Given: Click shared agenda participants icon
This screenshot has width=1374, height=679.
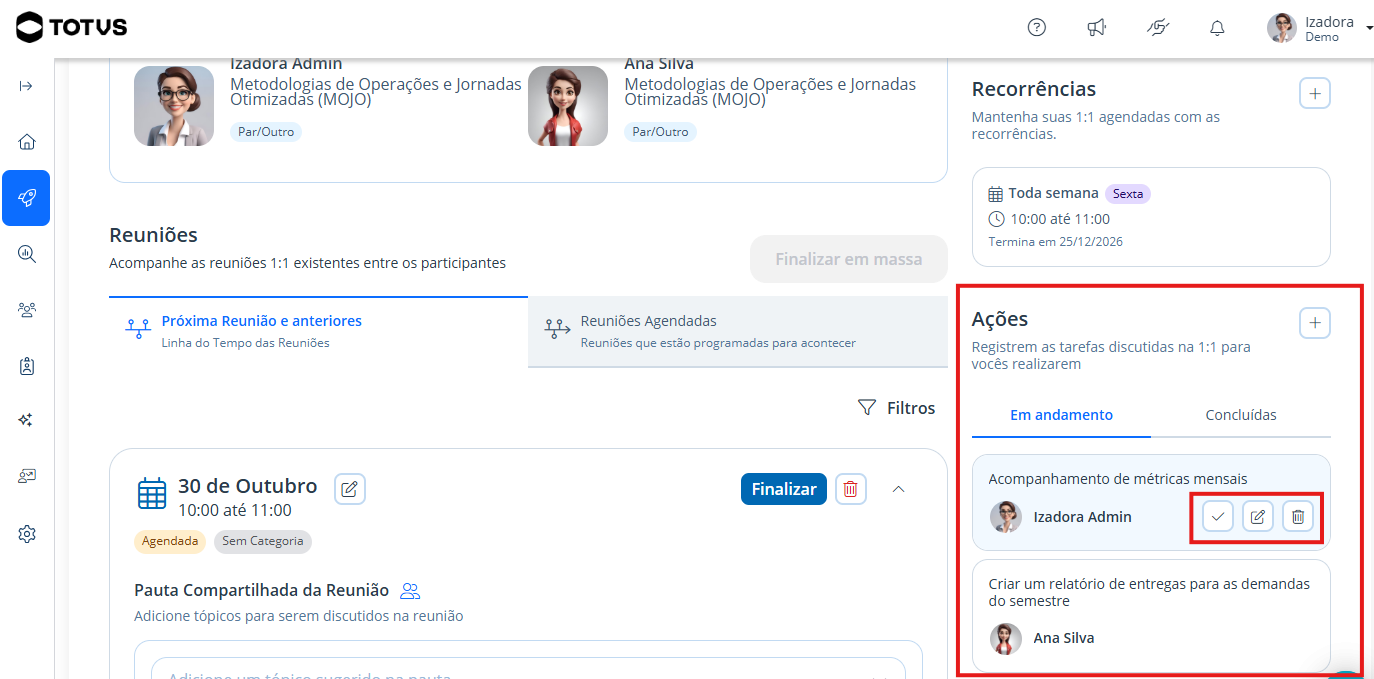Looking at the screenshot, I should tap(410, 590).
